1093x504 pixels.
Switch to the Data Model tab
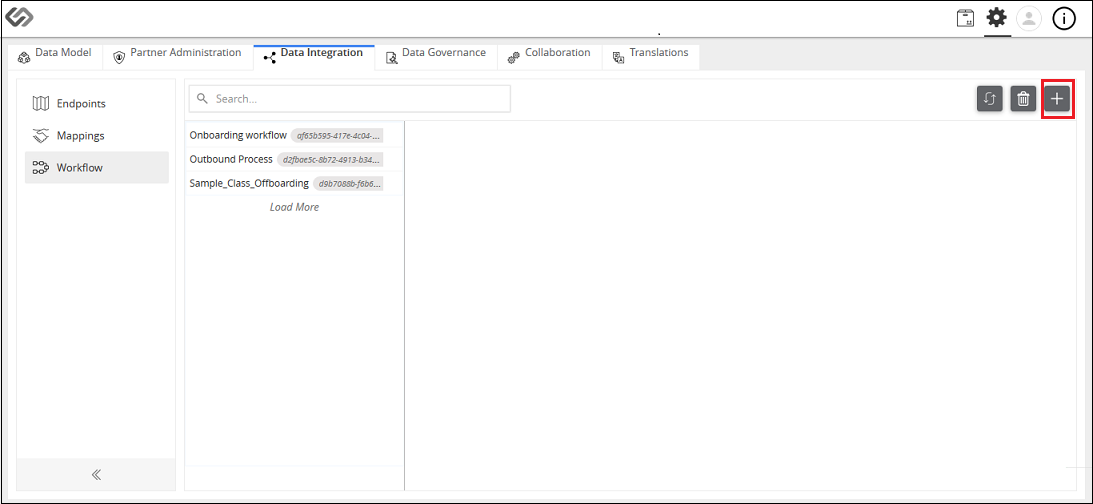coord(54,56)
